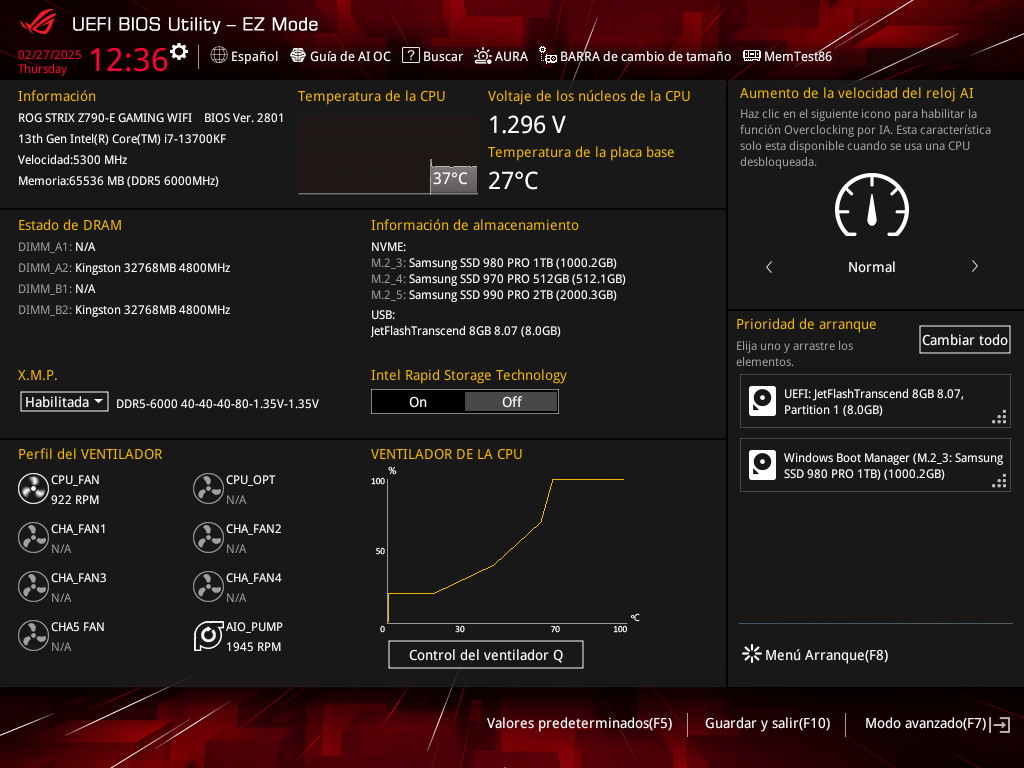
Task: Click the 02/27/2025 date display
Action: point(50,55)
